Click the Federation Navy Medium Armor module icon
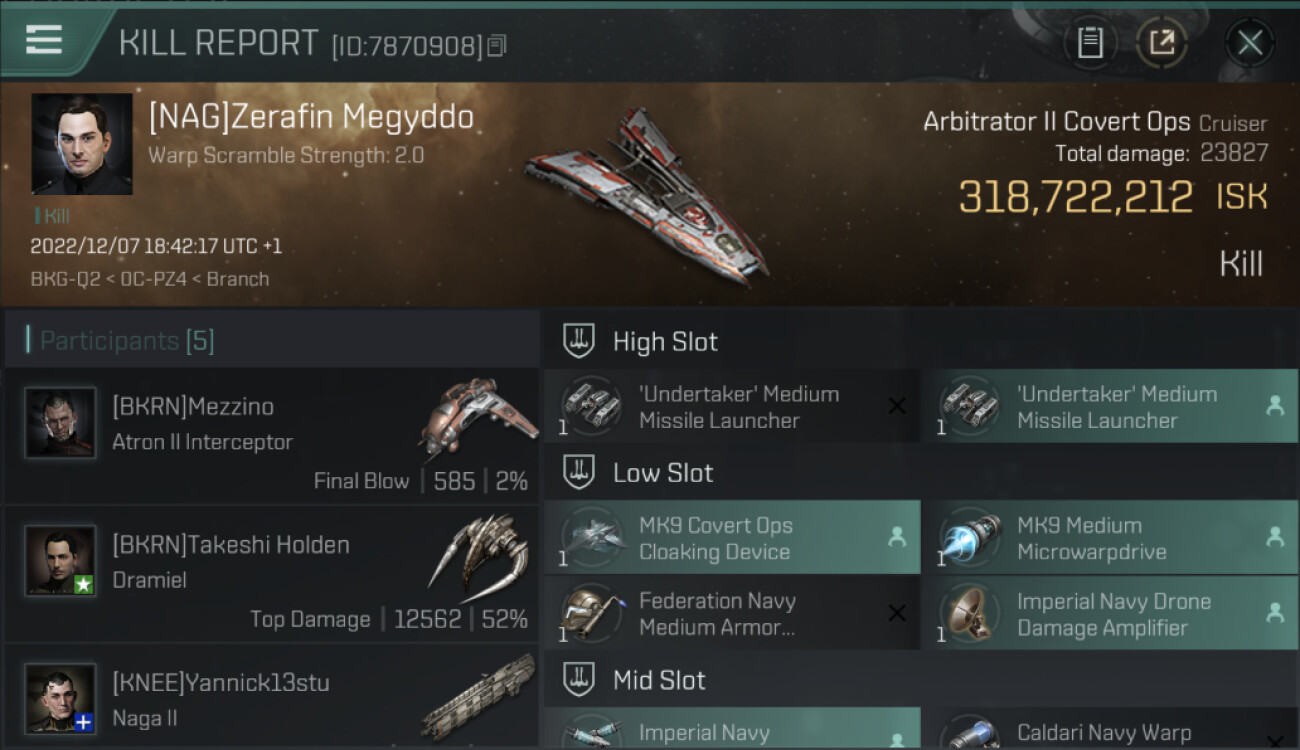Viewport: 1300px width, 750px height. (591, 614)
